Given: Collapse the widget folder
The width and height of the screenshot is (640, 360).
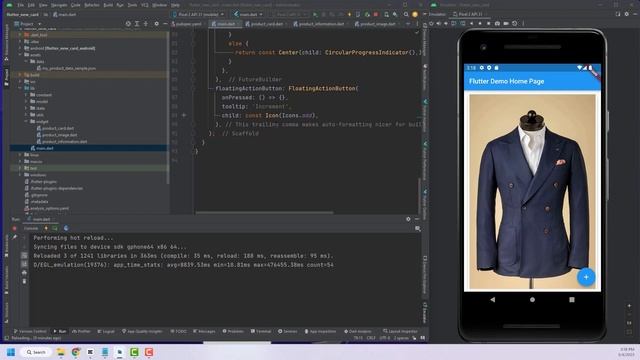Looking at the screenshot, I should (x=27, y=121).
